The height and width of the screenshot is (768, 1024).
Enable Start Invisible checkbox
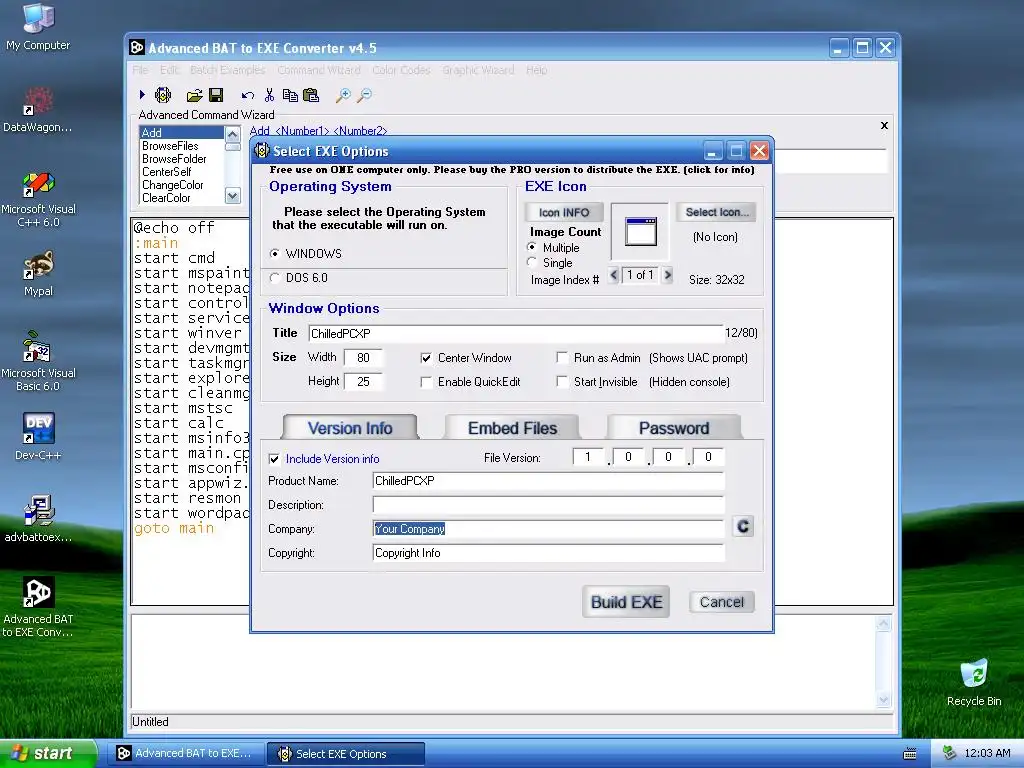[x=562, y=381]
